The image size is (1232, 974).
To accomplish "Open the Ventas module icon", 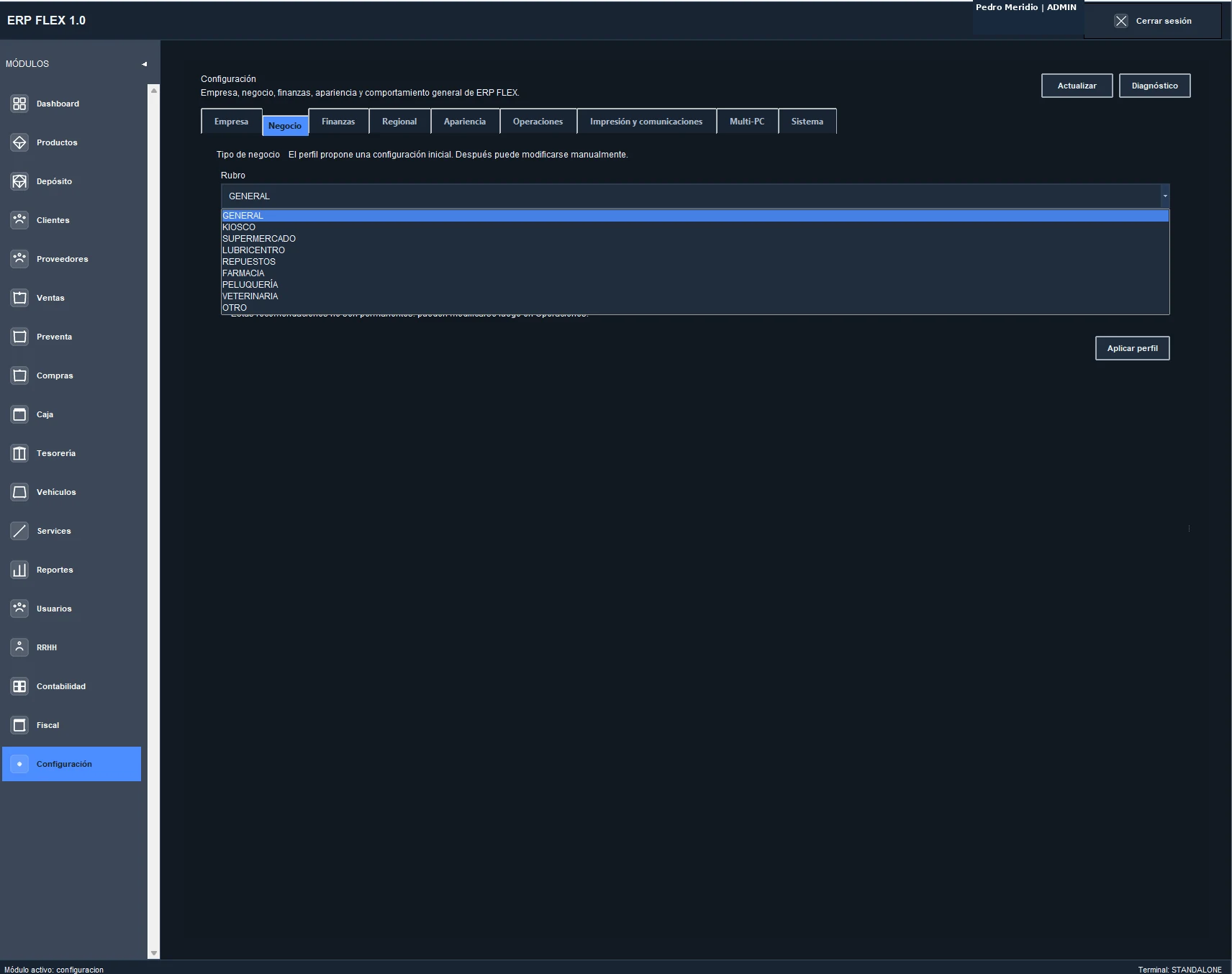I will click(x=19, y=298).
